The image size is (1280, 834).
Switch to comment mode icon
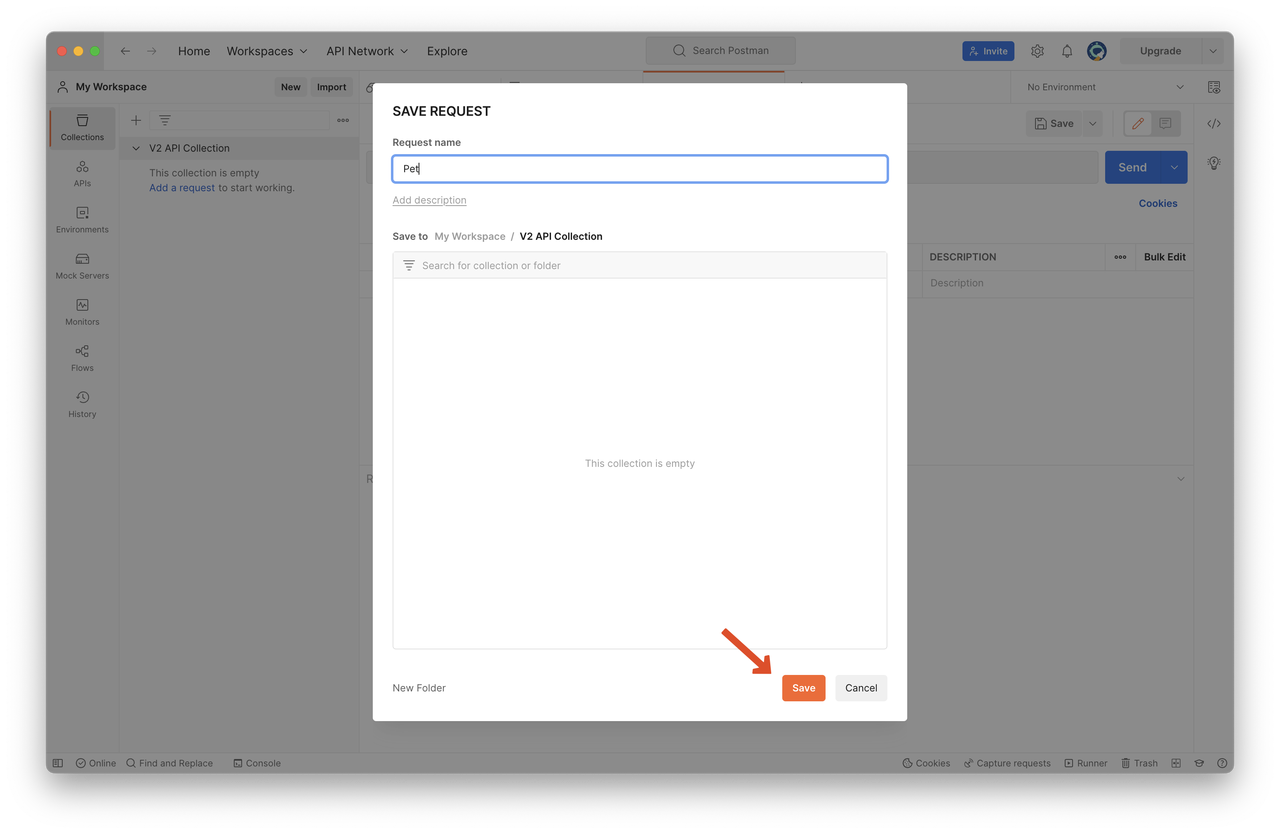pyautogui.click(x=1165, y=124)
